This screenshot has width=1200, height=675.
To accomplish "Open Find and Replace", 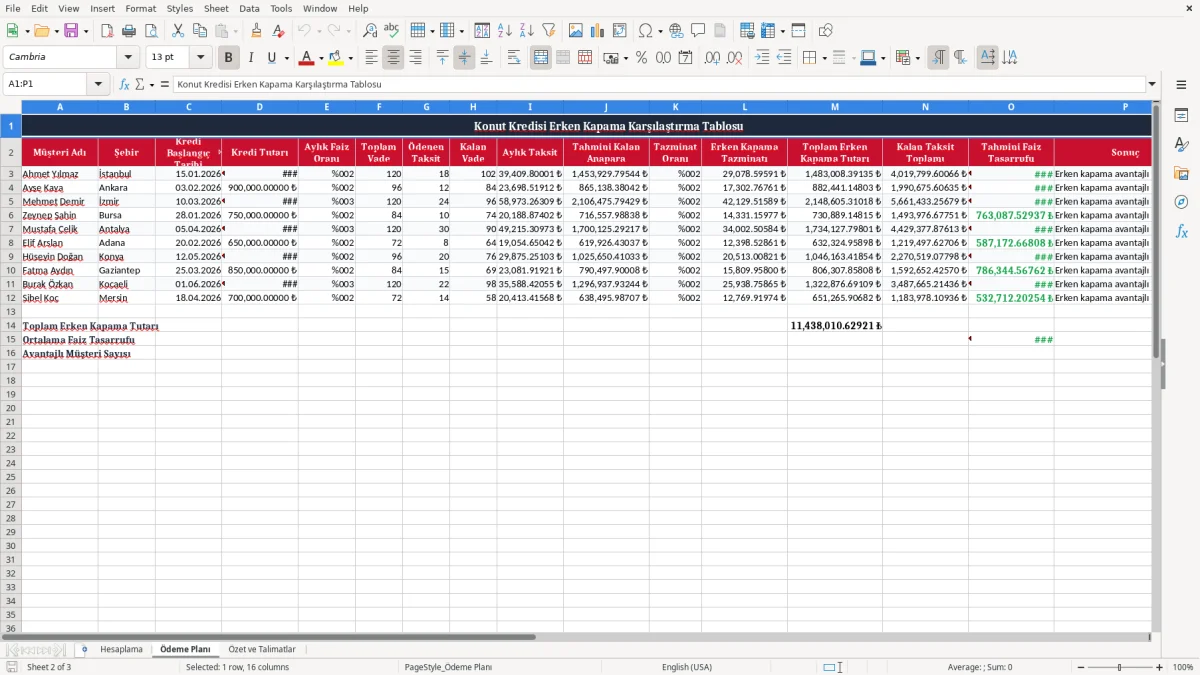I will click(370, 31).
